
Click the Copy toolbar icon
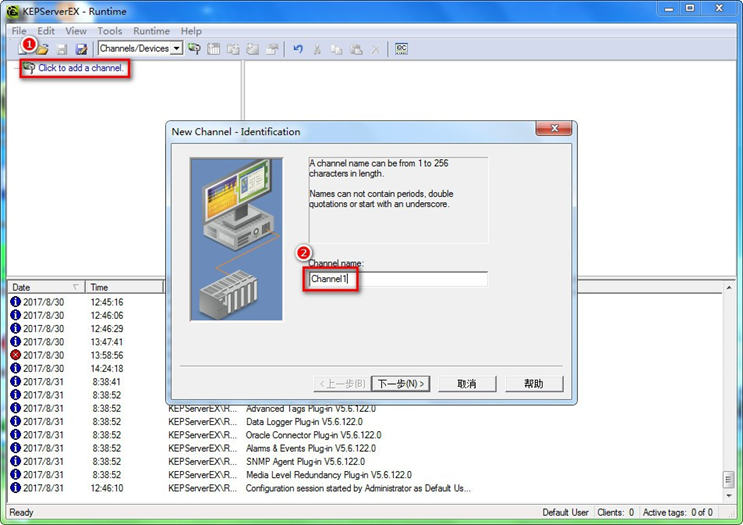pyautogui.click(x=336, y=49)
